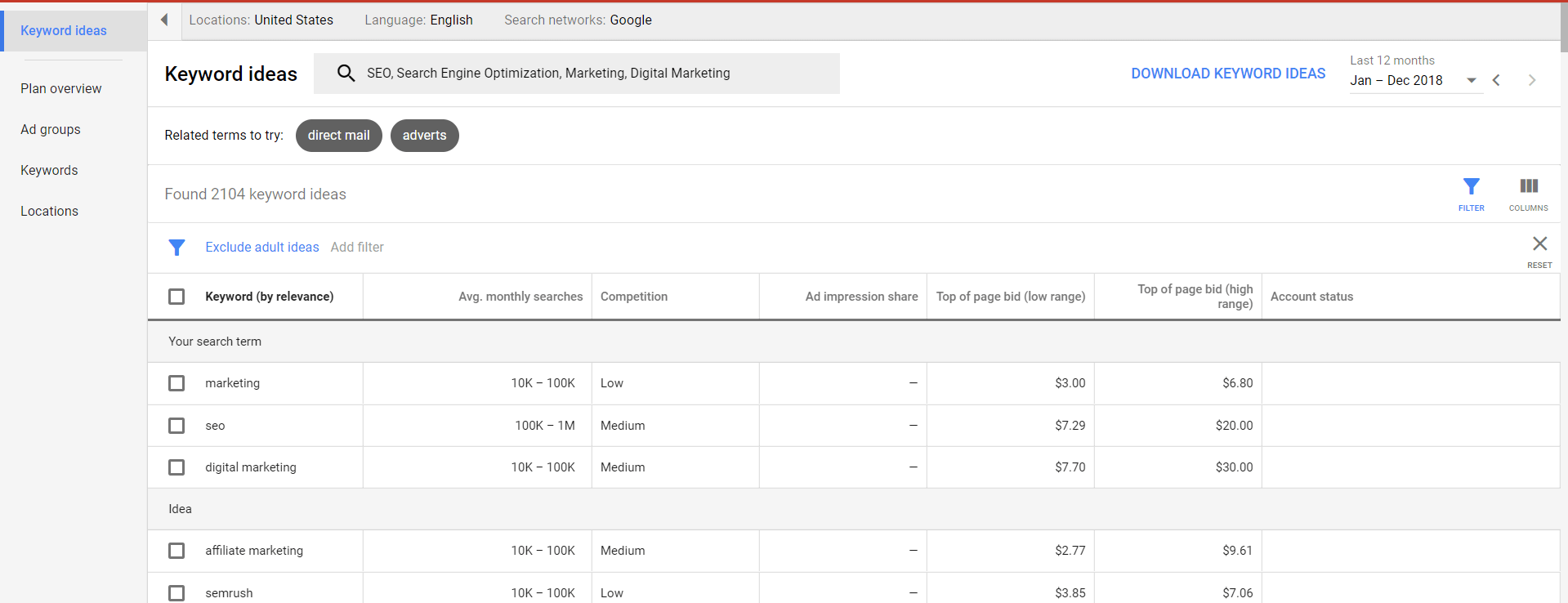
Task: Sort by Keyword (by relevance) header
Action: [269, 297]
